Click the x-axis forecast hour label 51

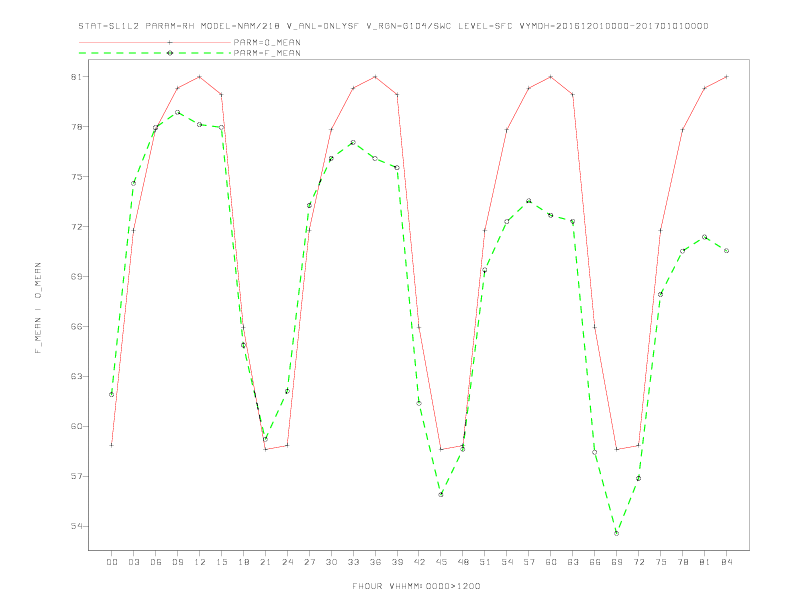point(485,562)
